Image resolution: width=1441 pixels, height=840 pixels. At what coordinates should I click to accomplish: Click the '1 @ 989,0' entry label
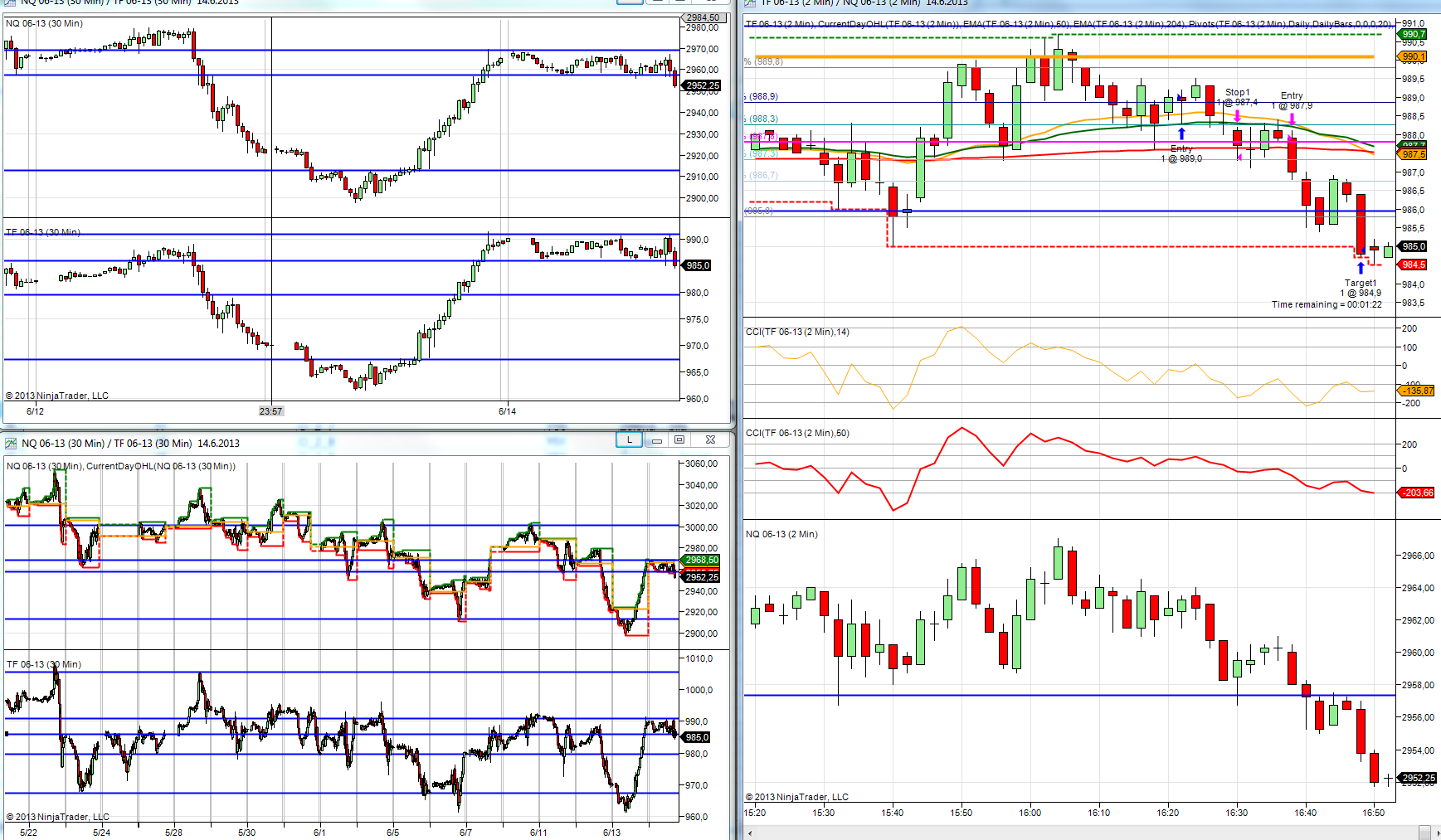tap(1181, 158)
